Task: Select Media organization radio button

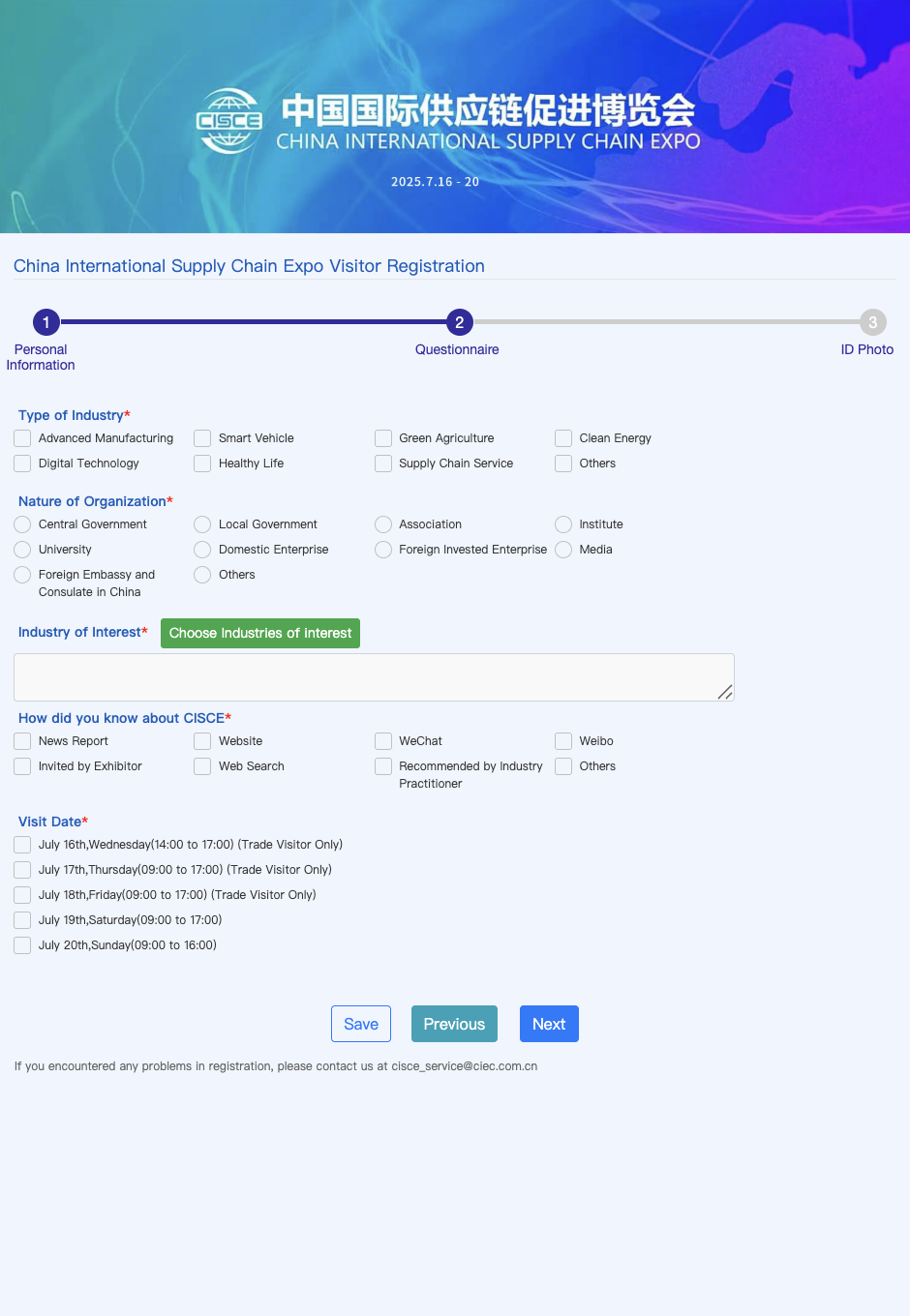Action: [563, 550]
